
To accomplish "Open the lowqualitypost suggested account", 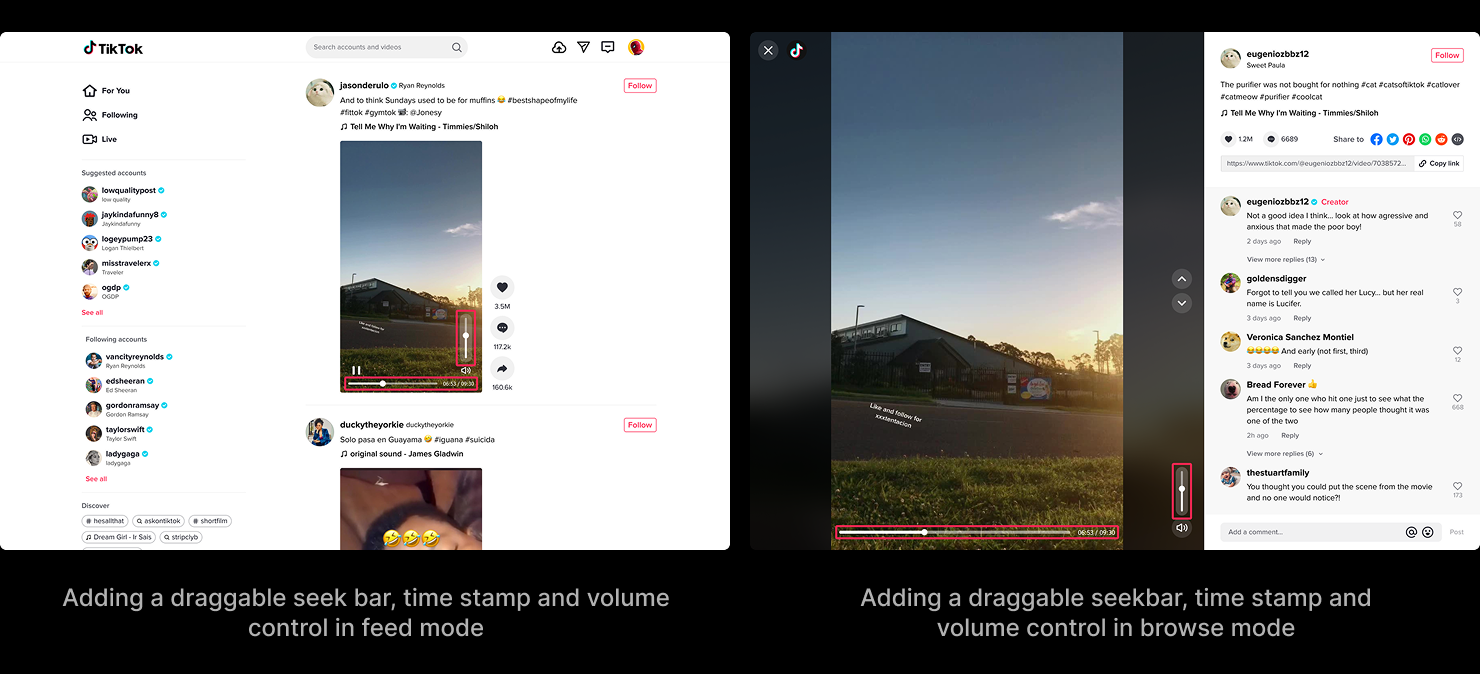I will tap(123, 194).
